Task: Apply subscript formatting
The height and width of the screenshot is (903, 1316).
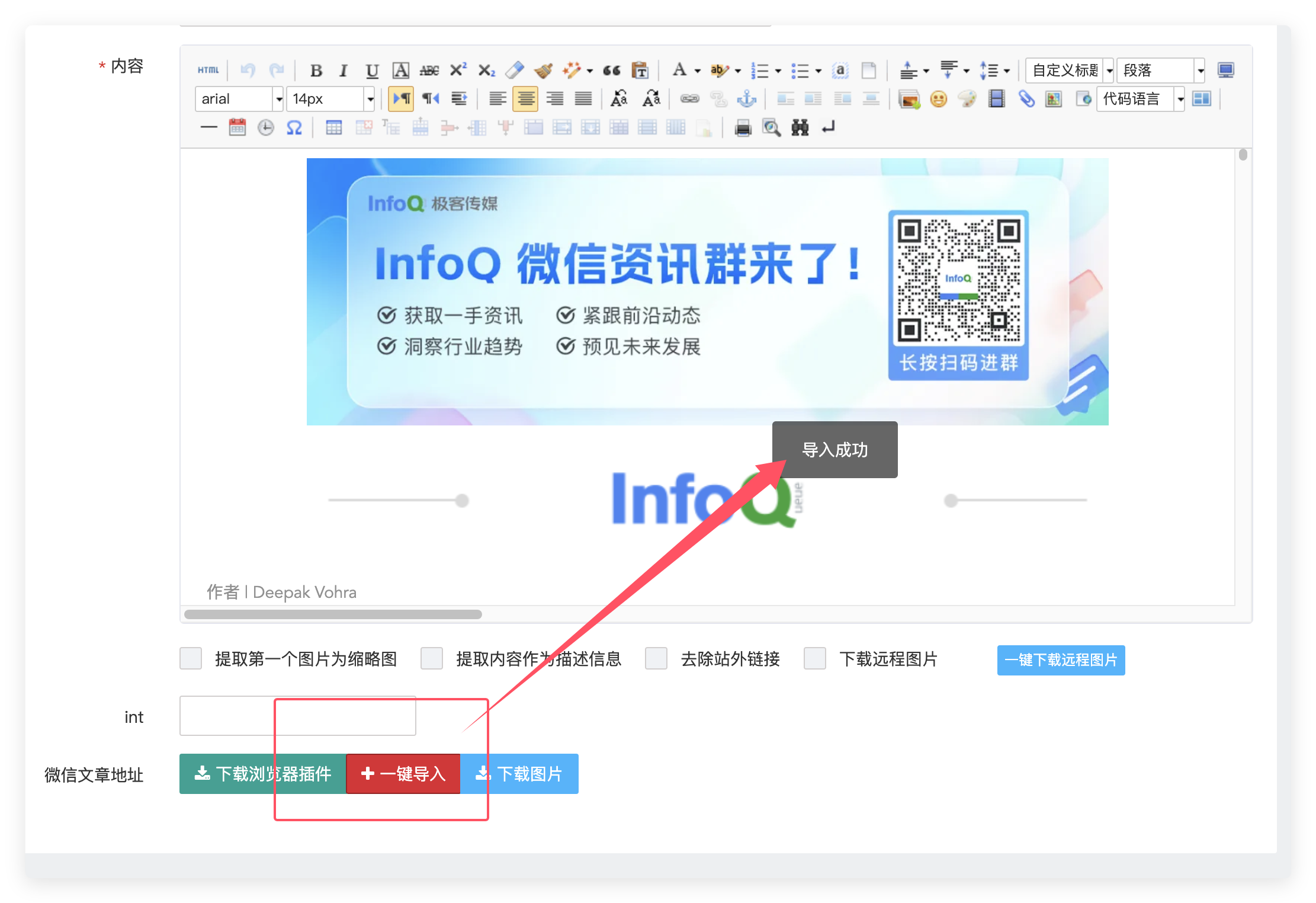Action: click(x=487, y=71)
